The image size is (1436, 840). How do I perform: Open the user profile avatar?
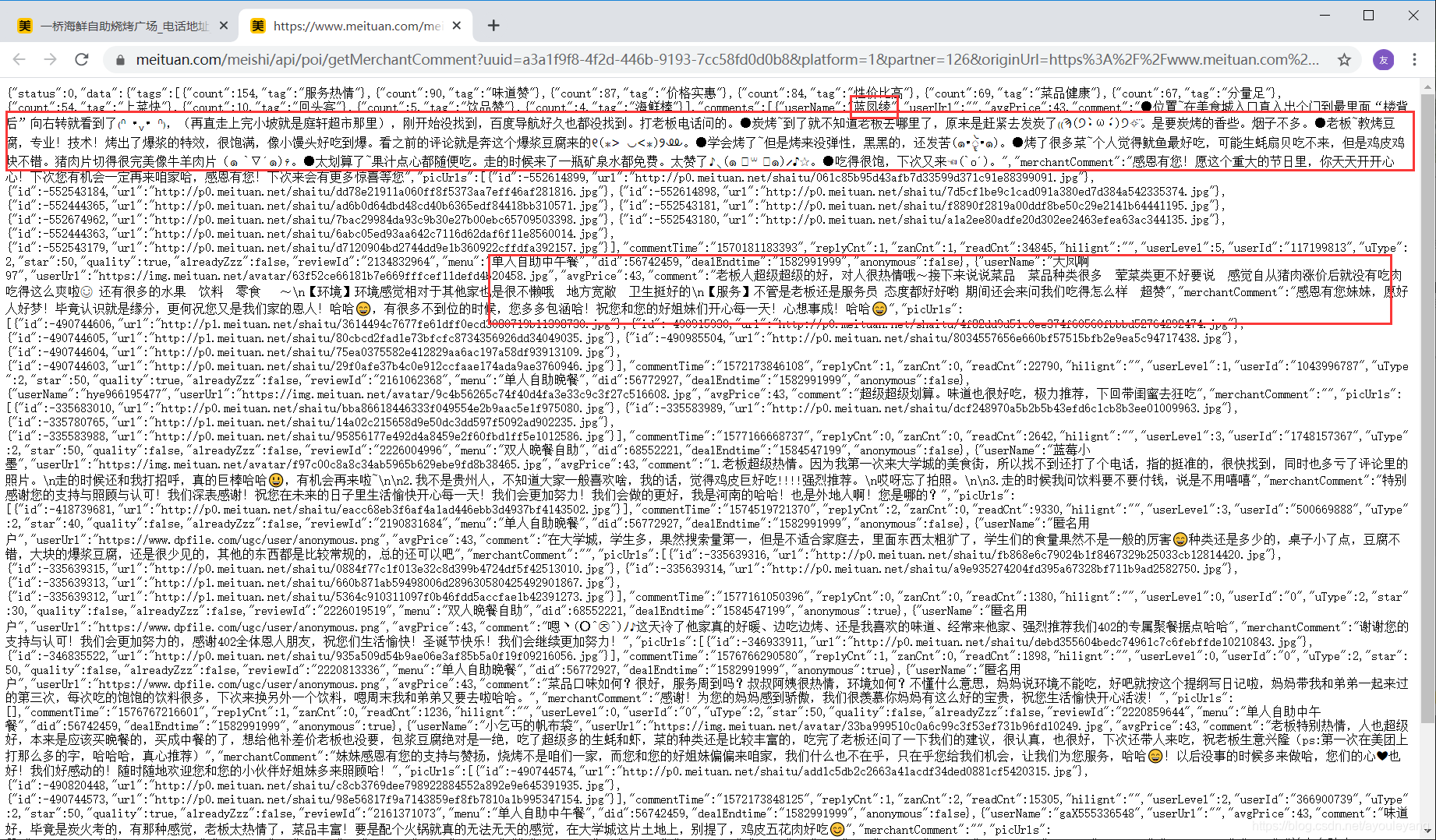(x=1384, y=59)
